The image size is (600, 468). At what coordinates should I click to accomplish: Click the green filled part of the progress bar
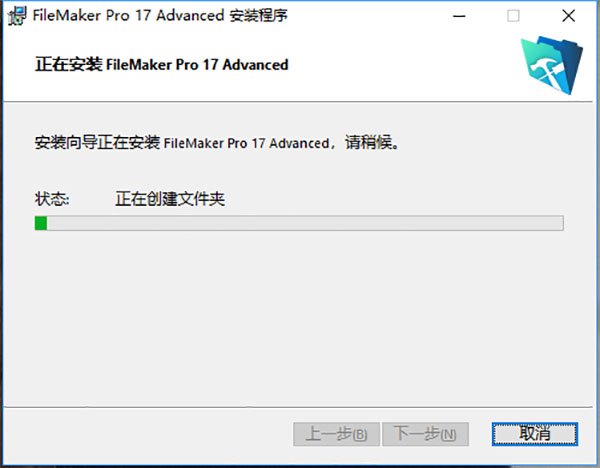click(41, 223)
